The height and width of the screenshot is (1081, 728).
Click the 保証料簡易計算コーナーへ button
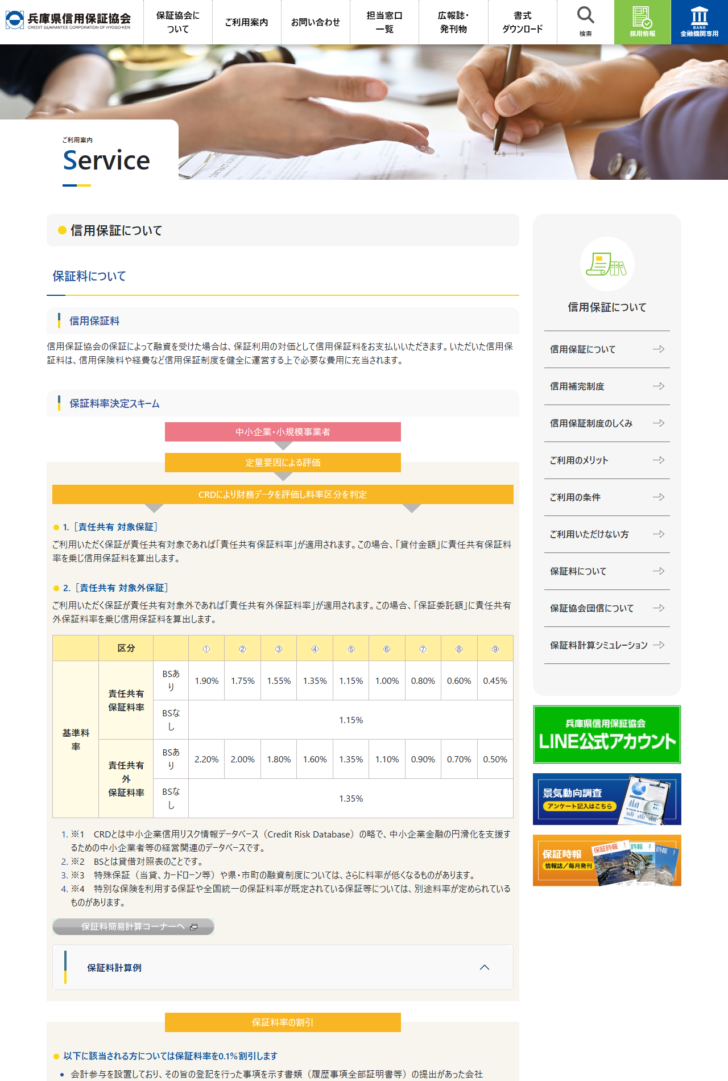pyautogui.click(x=133, y=927)
